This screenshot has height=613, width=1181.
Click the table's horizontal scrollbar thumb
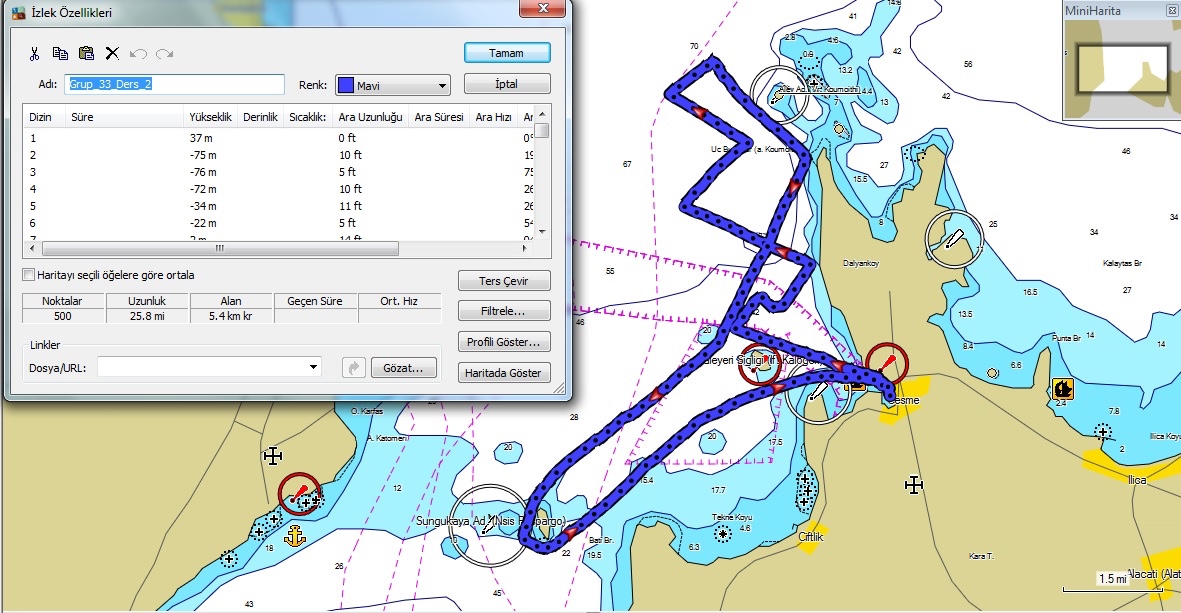[220, 248]
